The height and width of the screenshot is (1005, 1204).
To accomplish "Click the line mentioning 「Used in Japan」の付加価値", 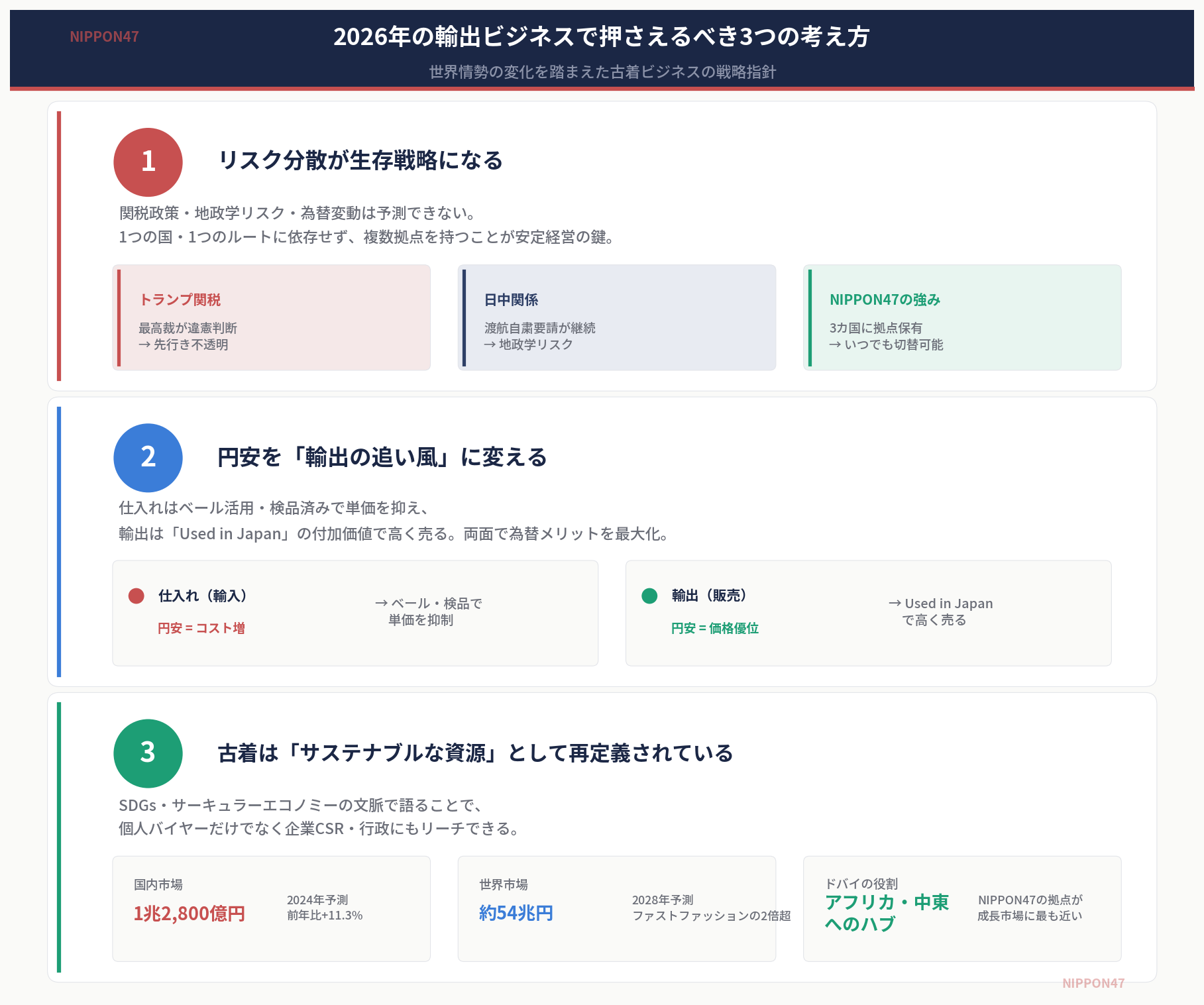I will [394, 534].
